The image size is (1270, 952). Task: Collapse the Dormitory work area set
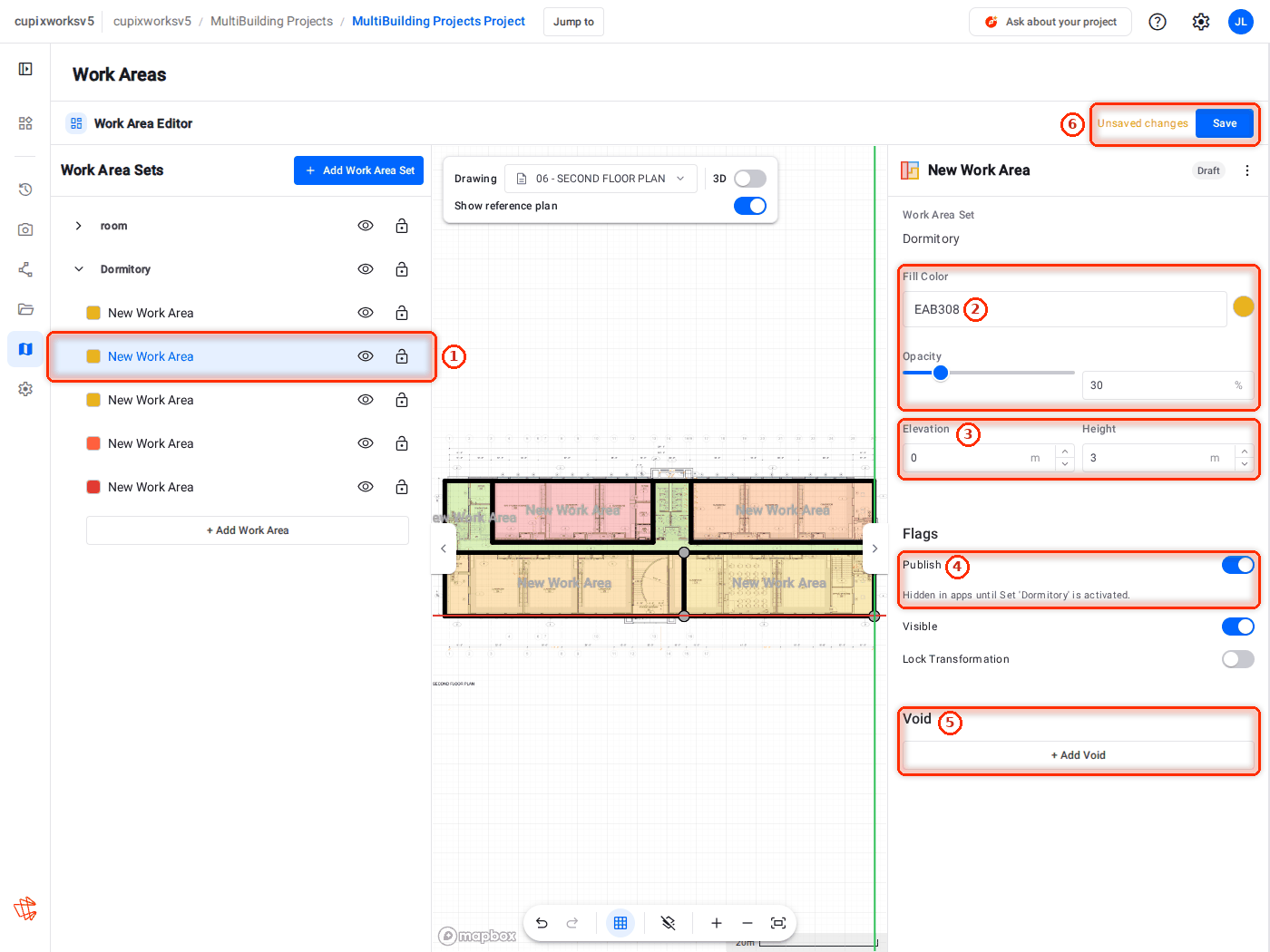coord(79,269)
